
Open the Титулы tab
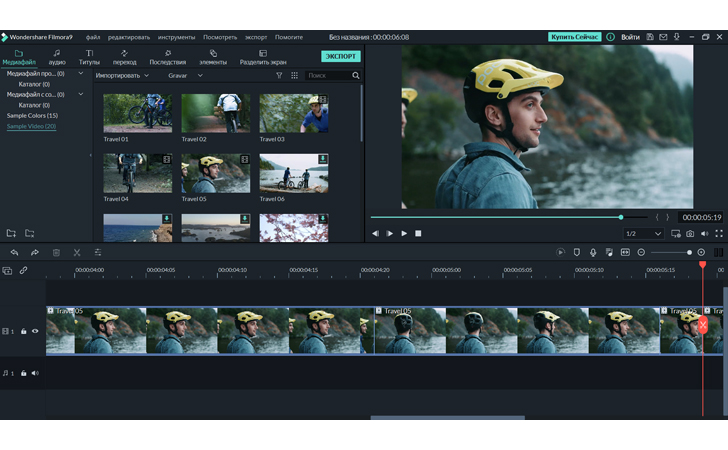[89, 57]
